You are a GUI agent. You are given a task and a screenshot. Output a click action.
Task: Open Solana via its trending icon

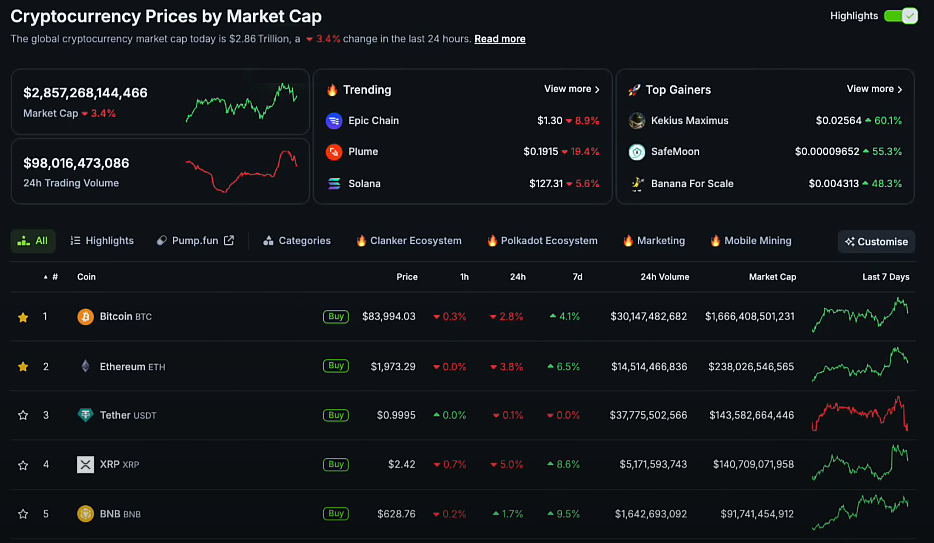pos(334,184)
